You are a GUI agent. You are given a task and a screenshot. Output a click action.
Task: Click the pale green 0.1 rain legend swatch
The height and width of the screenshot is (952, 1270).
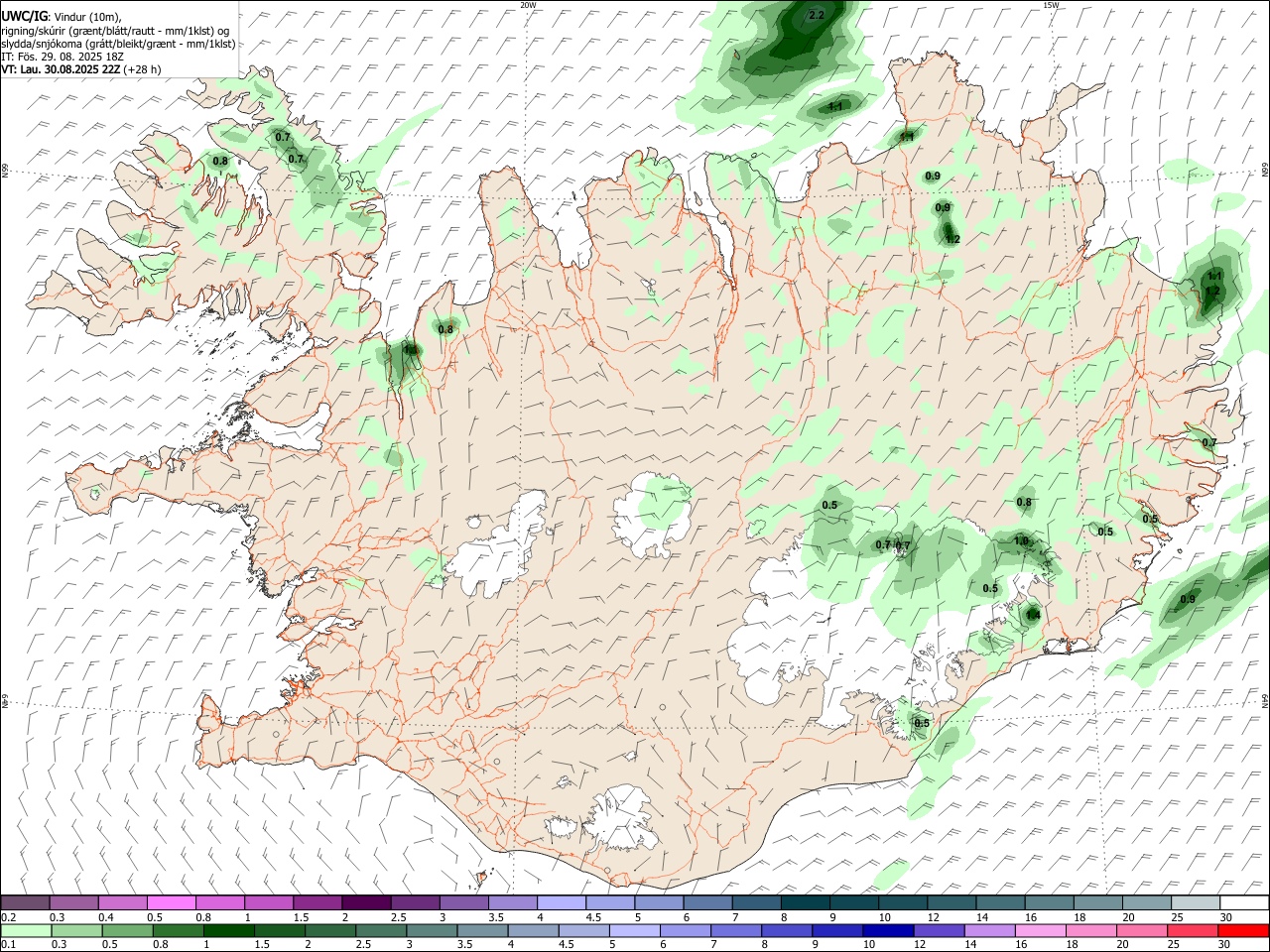click(x=26, y=930)
